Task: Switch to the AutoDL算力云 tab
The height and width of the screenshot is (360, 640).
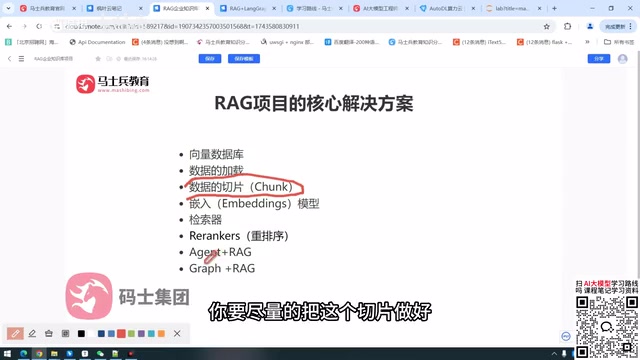Action: click(x=447, y=8)
